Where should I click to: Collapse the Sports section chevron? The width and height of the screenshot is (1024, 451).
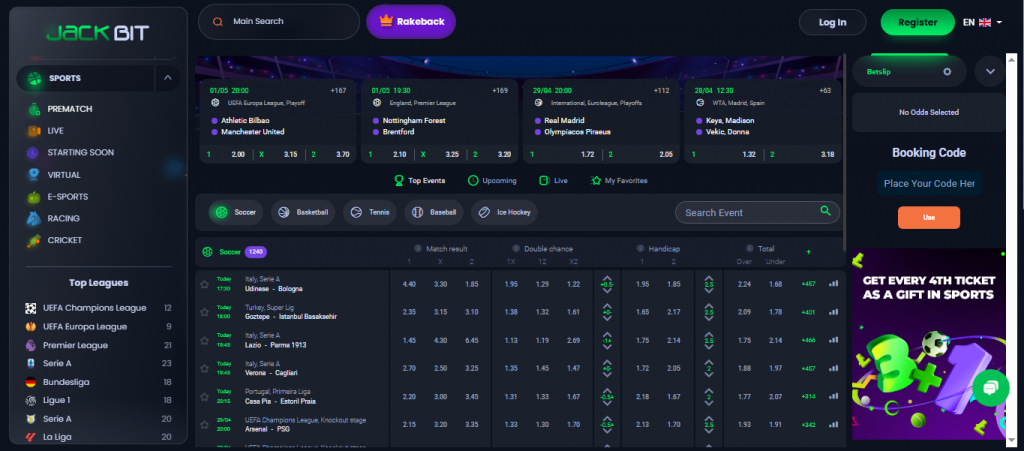[168, 78]
